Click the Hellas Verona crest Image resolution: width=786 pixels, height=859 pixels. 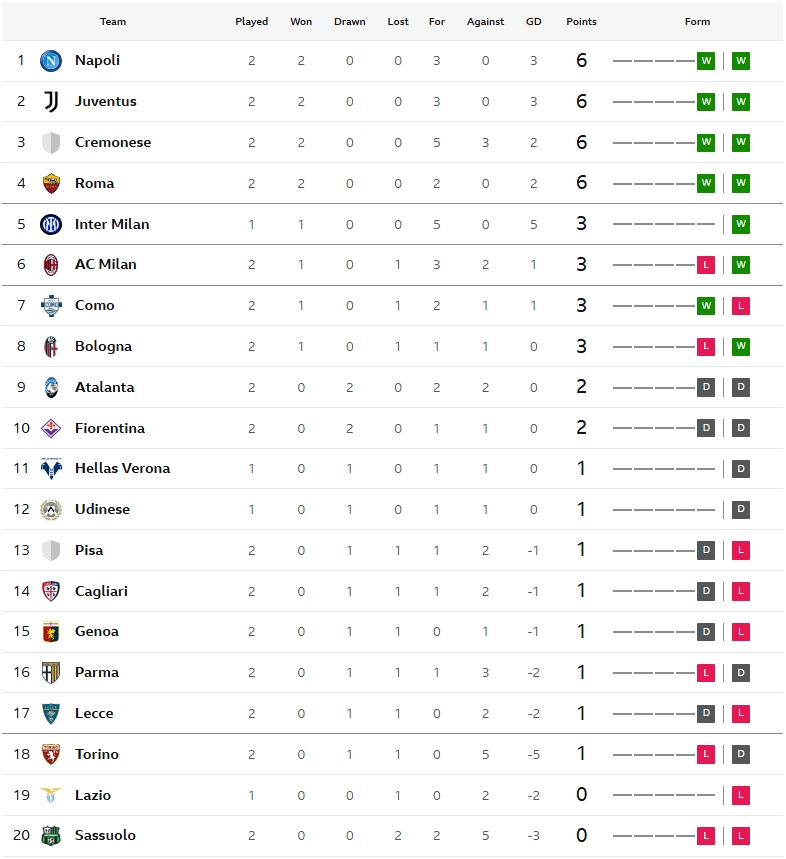coord(51,469)
